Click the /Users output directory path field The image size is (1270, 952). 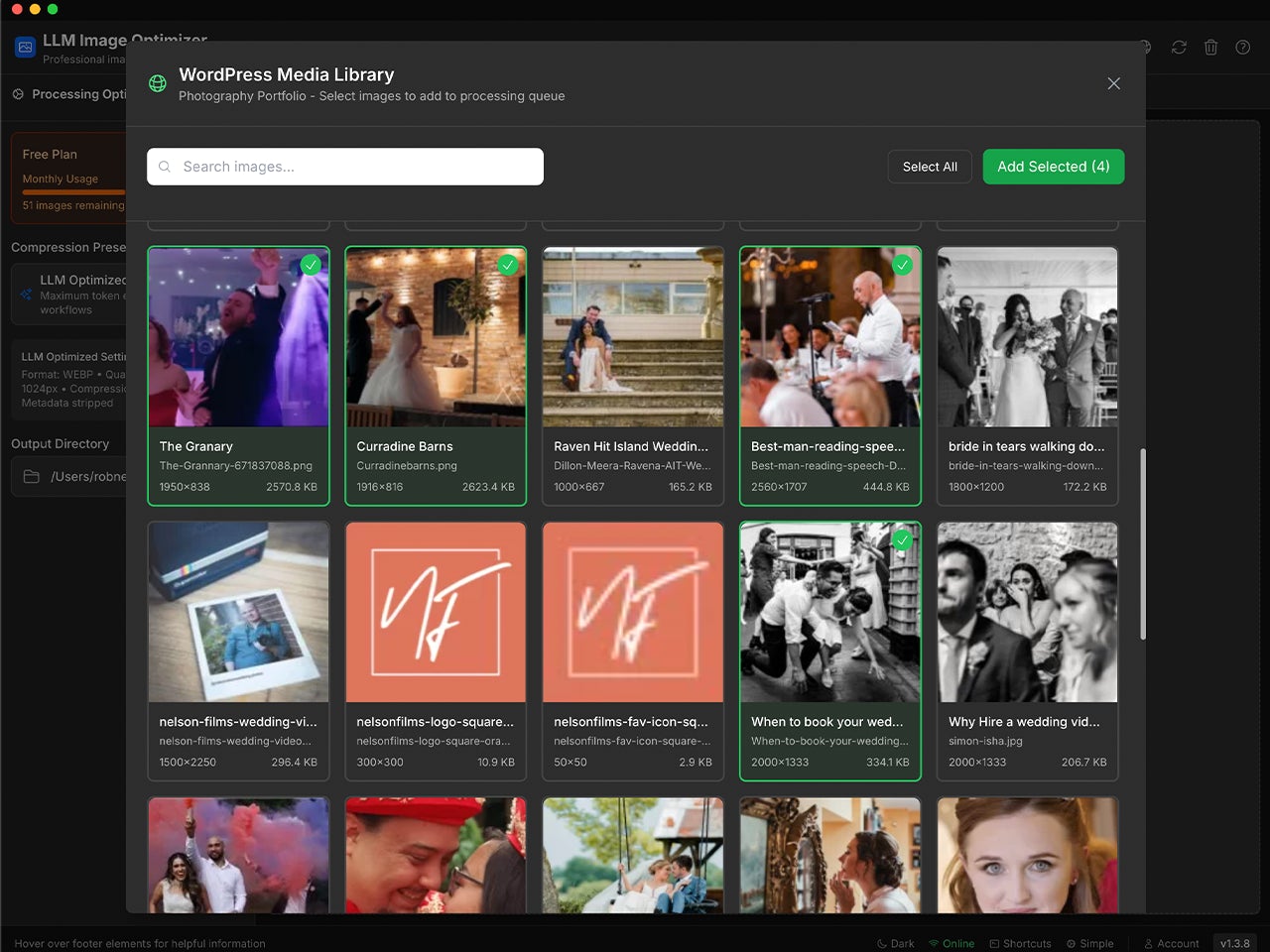(x=69, y=477)
